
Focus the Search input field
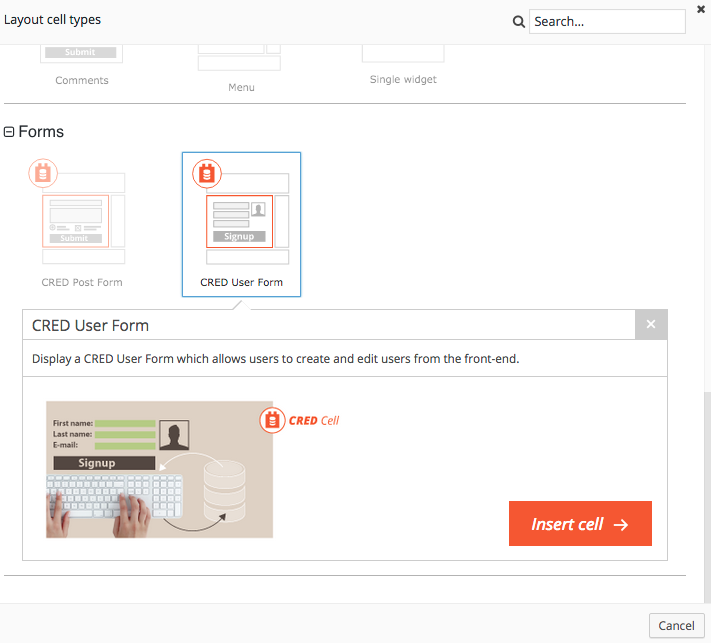[607, 21]
